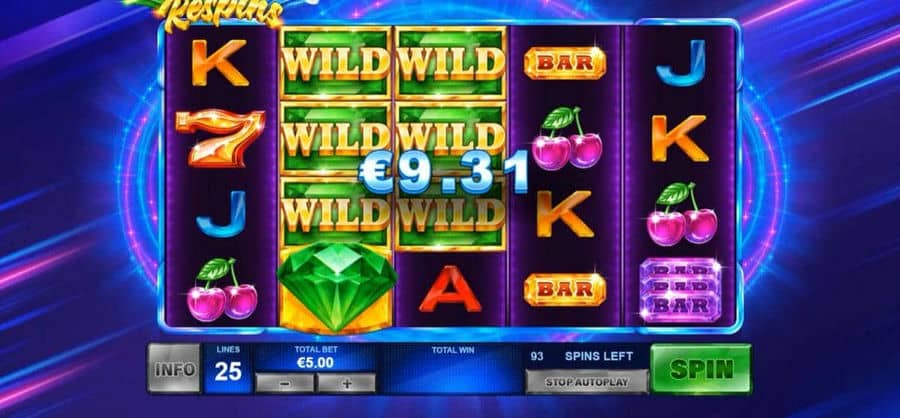Select the €5.00 total bet value
Viewport: 900px width, 418px height.
click(315, 363)
